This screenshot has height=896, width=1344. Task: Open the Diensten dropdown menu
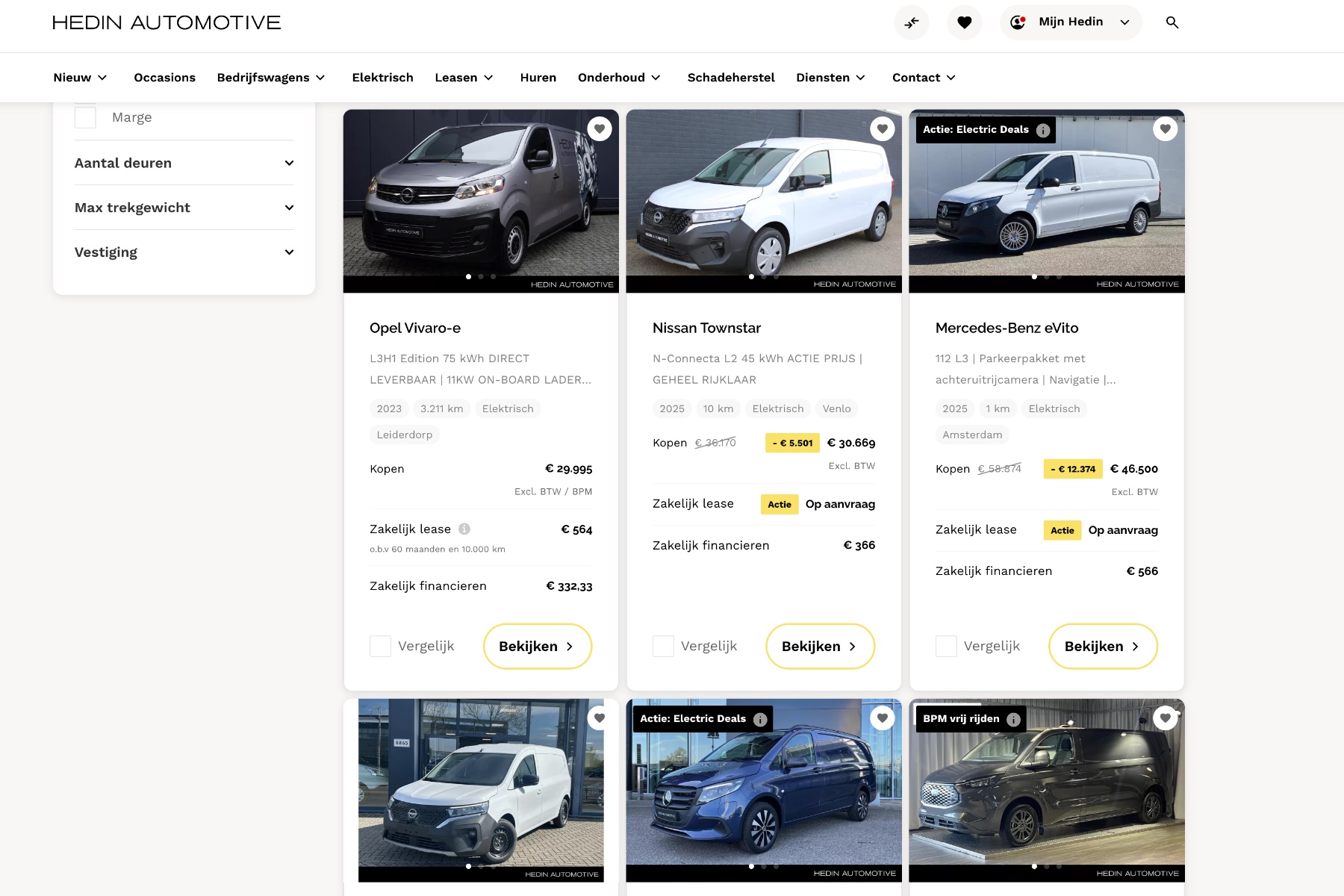[831, 78]
